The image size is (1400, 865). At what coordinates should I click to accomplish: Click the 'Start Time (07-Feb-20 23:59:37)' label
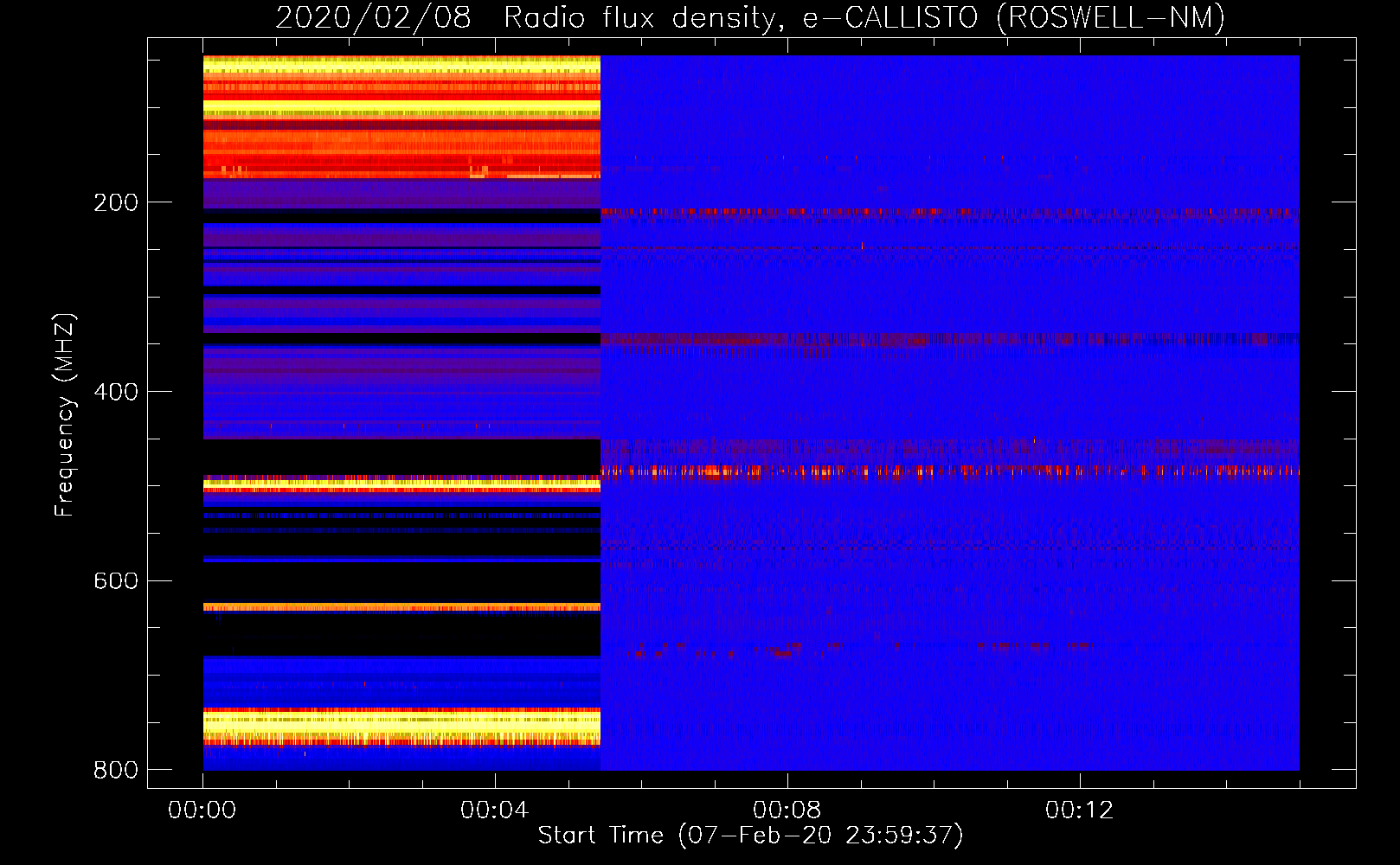click(750, 836)
